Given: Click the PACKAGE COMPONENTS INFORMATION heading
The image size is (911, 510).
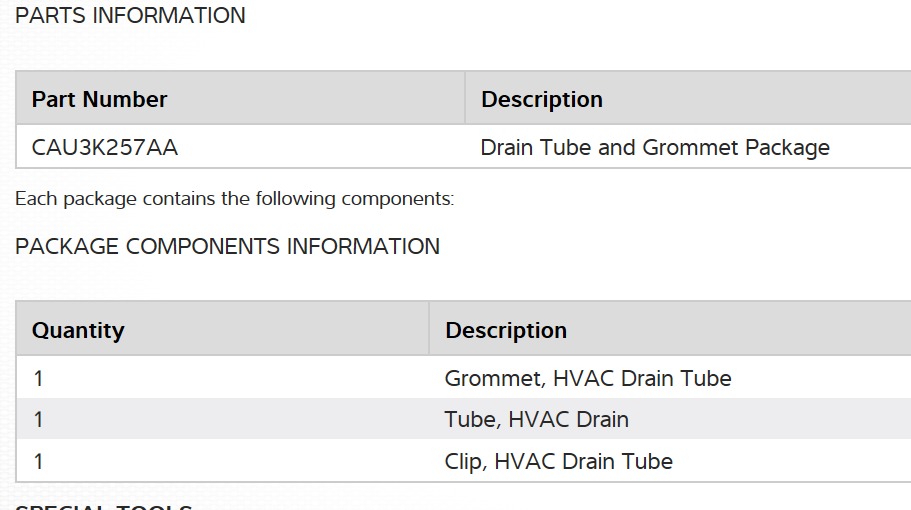Looking at the screenshot, I should pyautogui.click(x=227, y=246).
